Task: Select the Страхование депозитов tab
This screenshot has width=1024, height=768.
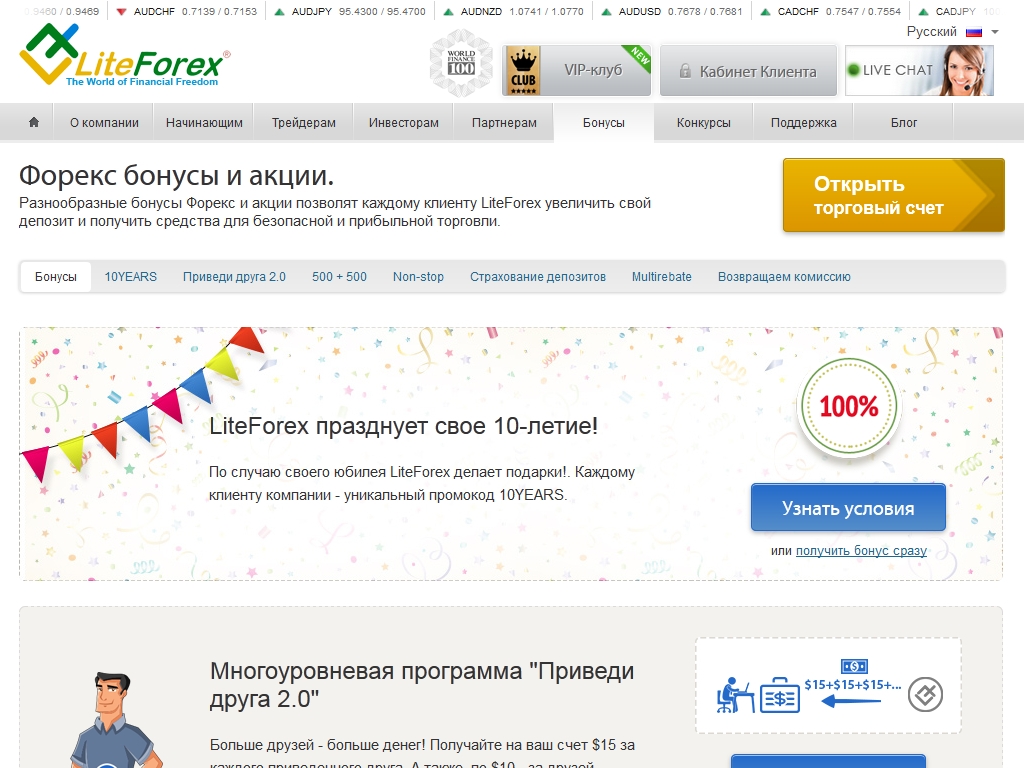Action: point(537,277)
